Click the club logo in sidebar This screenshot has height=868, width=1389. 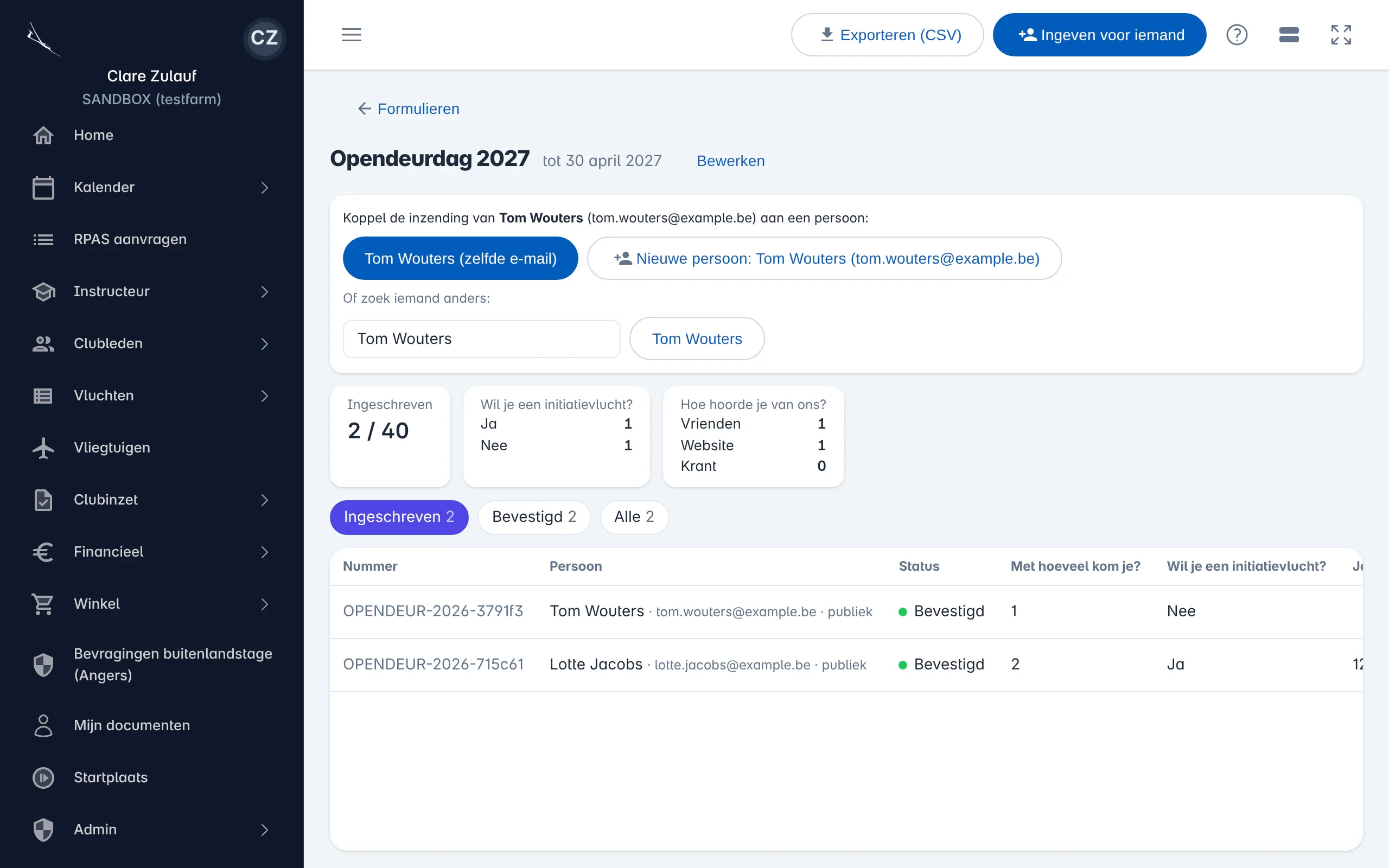(x=43, y=39)
